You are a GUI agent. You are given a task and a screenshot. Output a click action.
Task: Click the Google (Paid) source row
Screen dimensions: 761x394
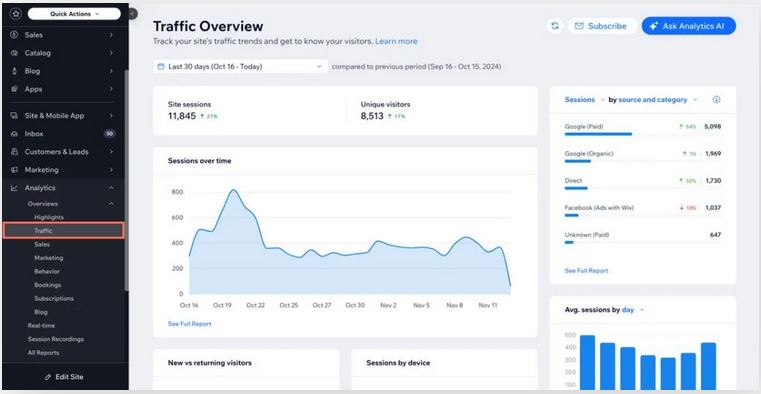pos(643,130)
